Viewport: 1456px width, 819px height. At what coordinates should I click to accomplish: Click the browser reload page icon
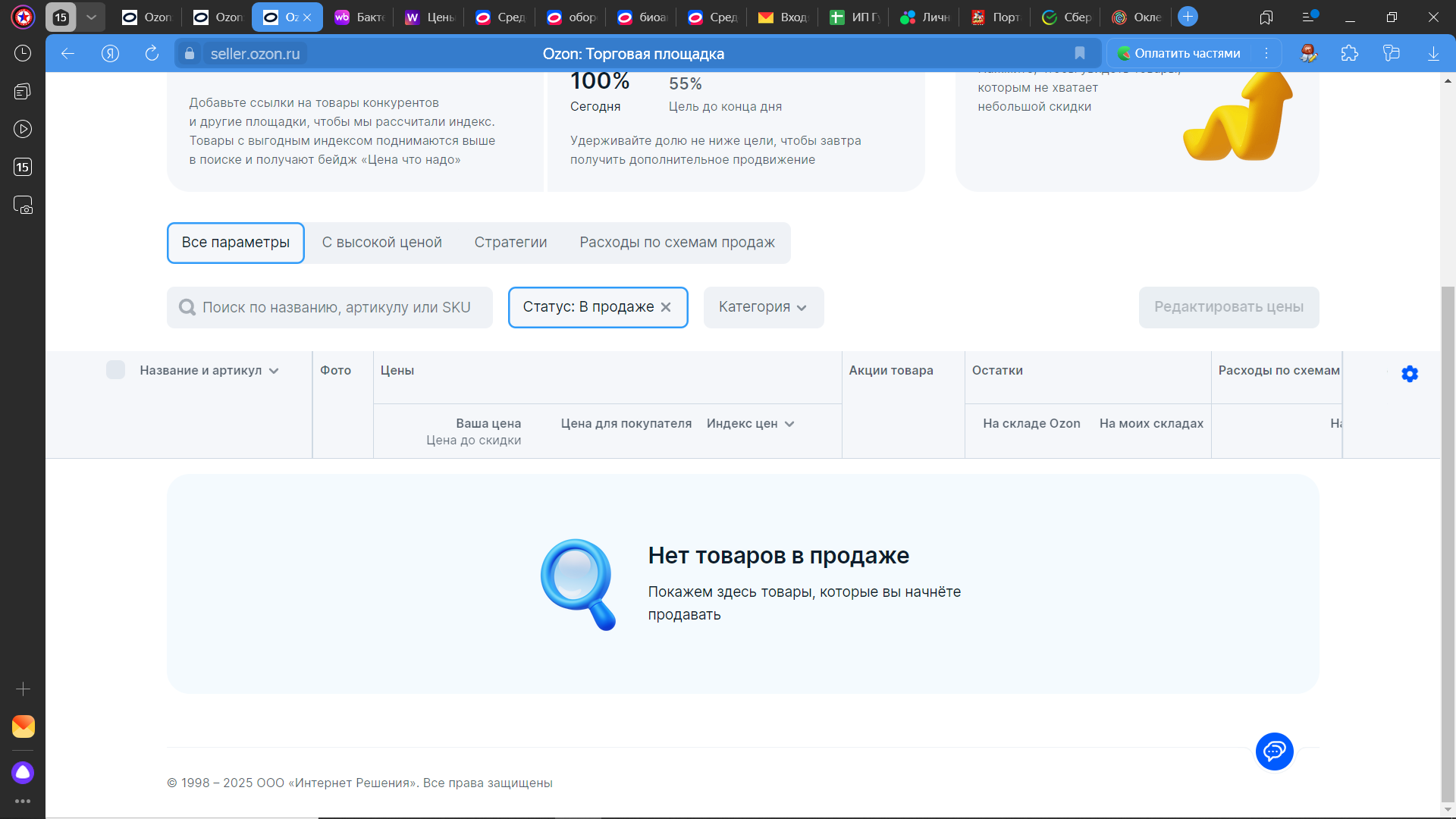tap(152, 53)
